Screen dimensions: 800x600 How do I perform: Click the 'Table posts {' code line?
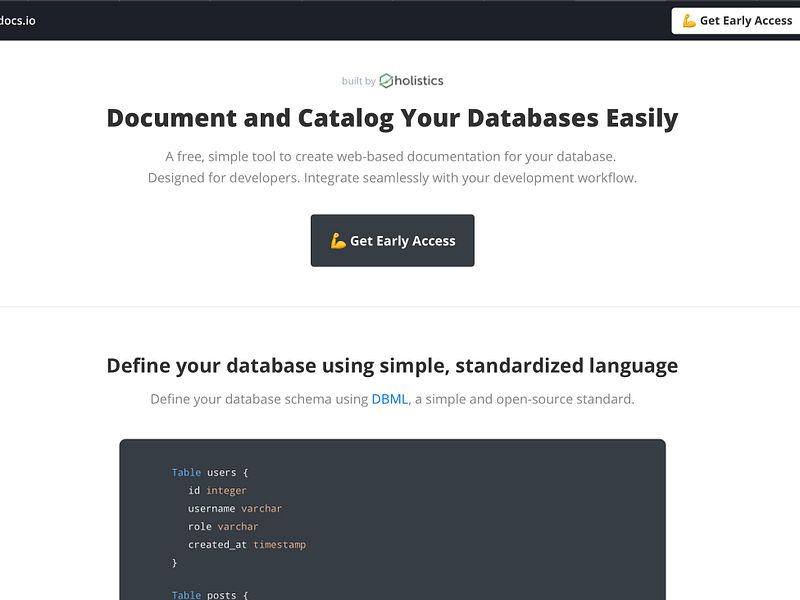tap(210, 594)
